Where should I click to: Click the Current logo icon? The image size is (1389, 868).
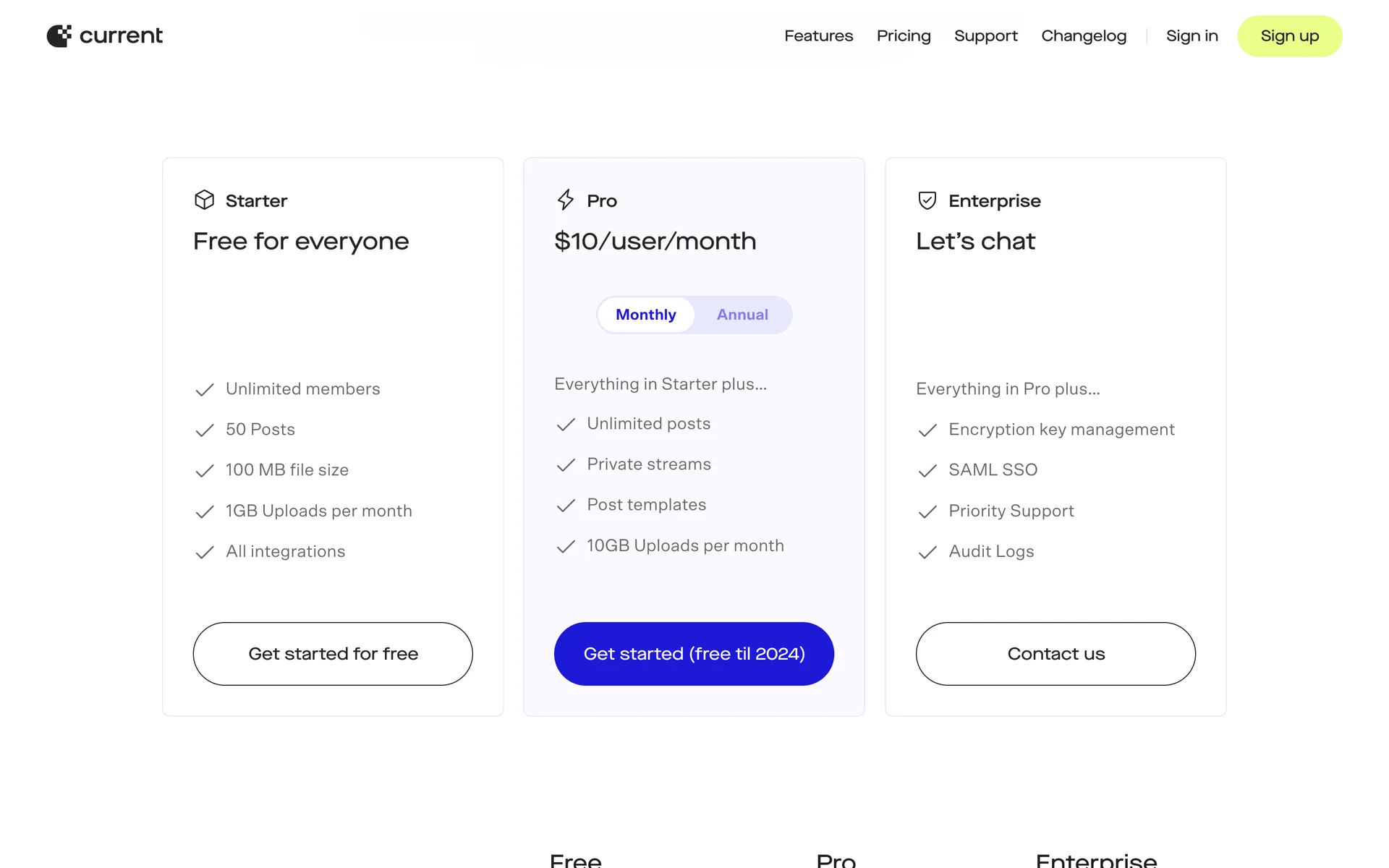click(x=59, y=35)
